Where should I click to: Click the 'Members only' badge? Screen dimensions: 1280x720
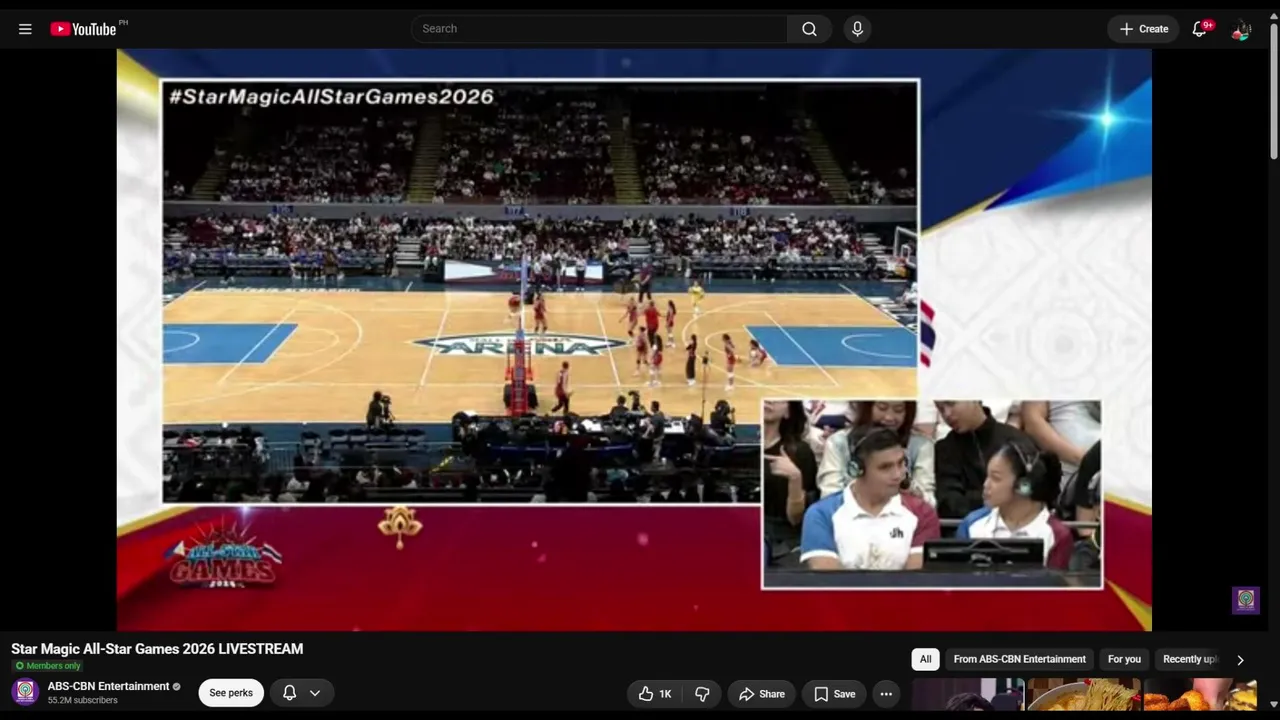[48, 666]
